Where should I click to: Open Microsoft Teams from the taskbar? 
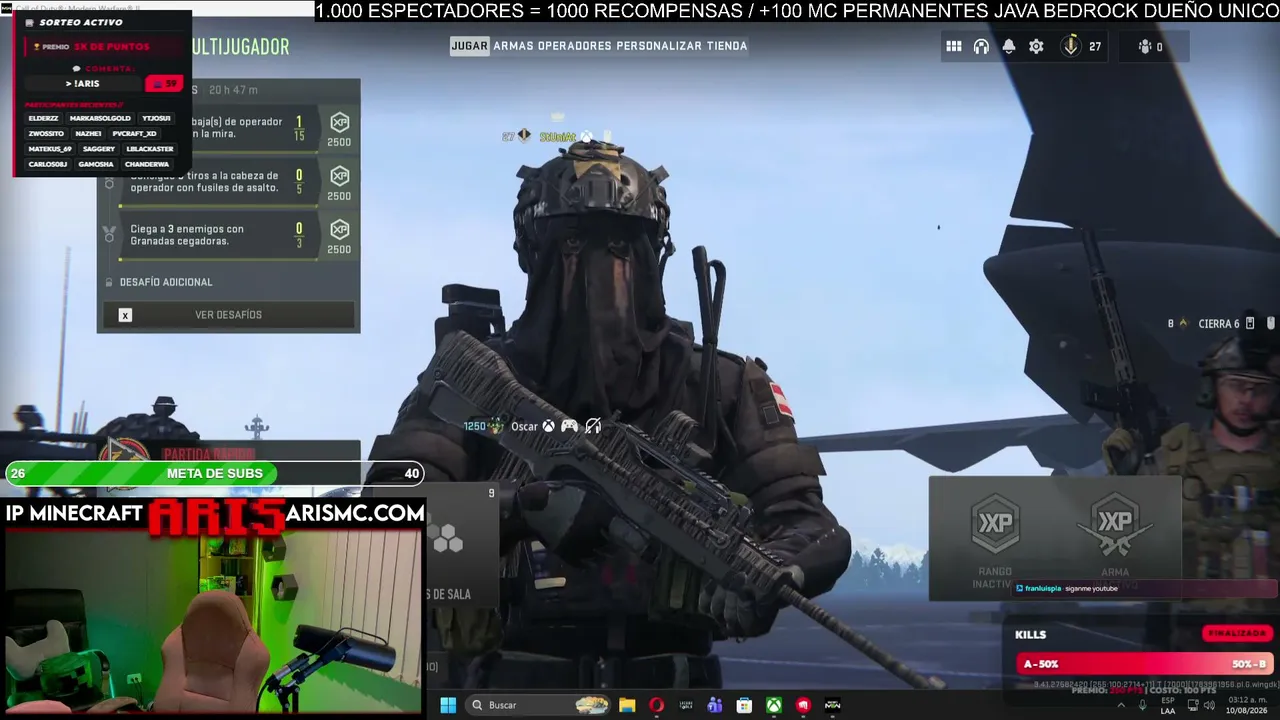[x=715, y=705]
